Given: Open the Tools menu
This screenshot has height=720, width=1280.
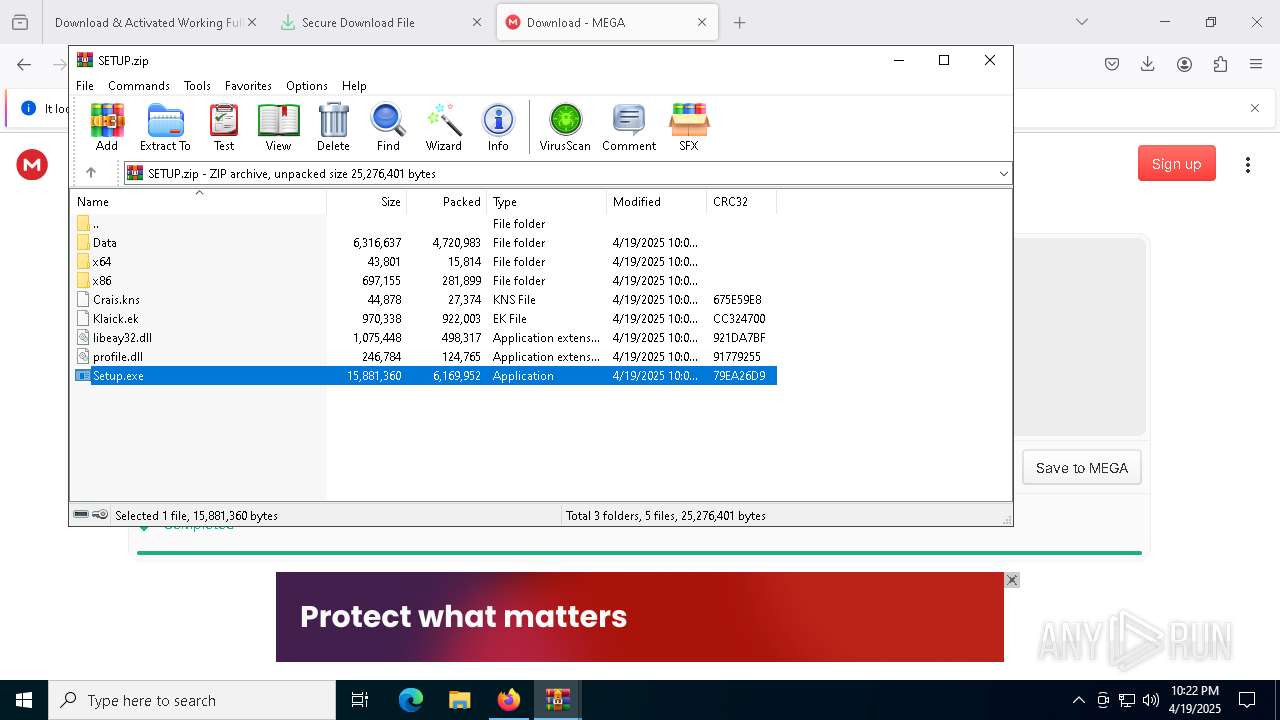Looking at the screenshot, I should (x=197, y=86).
